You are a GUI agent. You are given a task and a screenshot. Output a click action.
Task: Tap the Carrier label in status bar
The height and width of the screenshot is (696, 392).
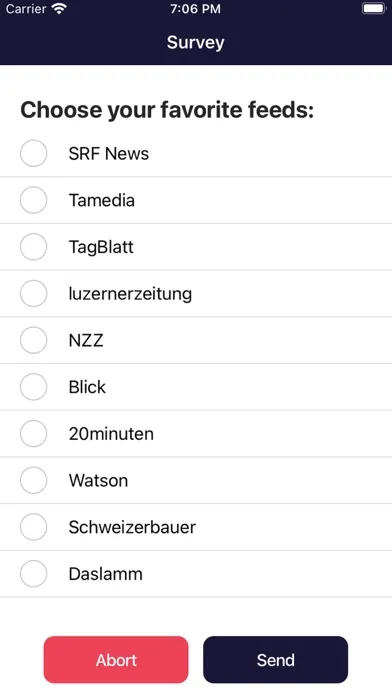26,8
